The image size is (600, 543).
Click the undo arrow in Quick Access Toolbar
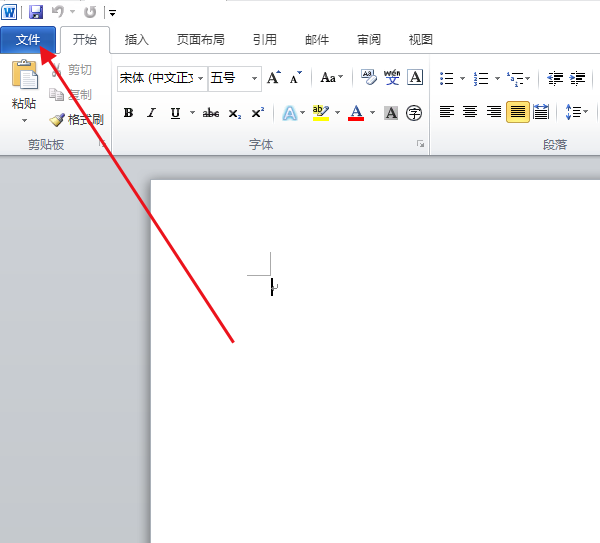(x=58, y=12)
